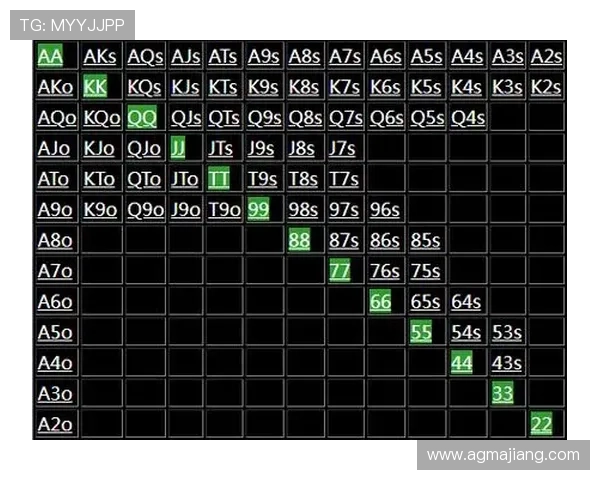Toggle the green 22 pair cell
The image size is (600, 480).
point(541,424)
